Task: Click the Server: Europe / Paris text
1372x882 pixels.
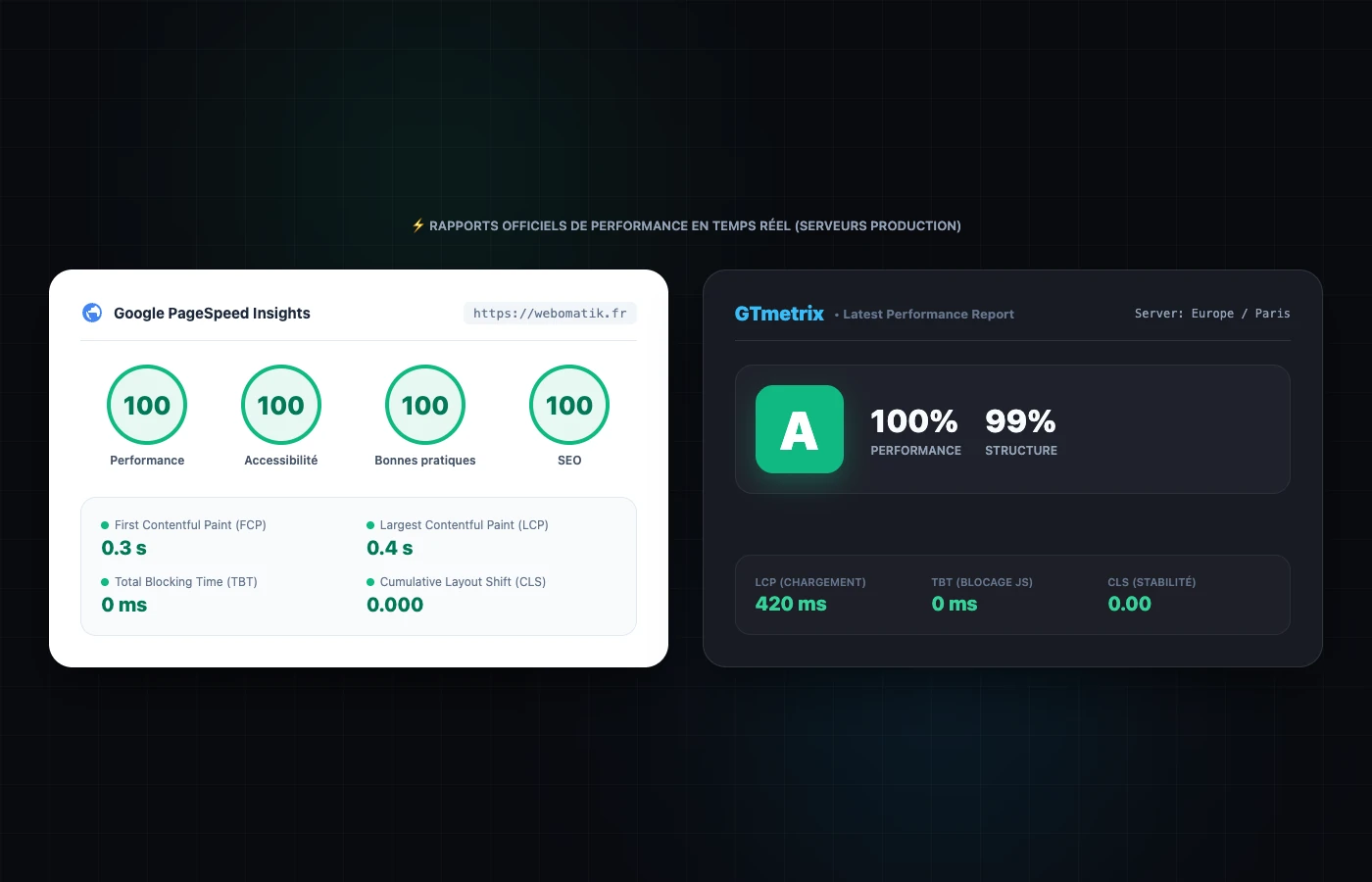Action: pos(1212,314)
